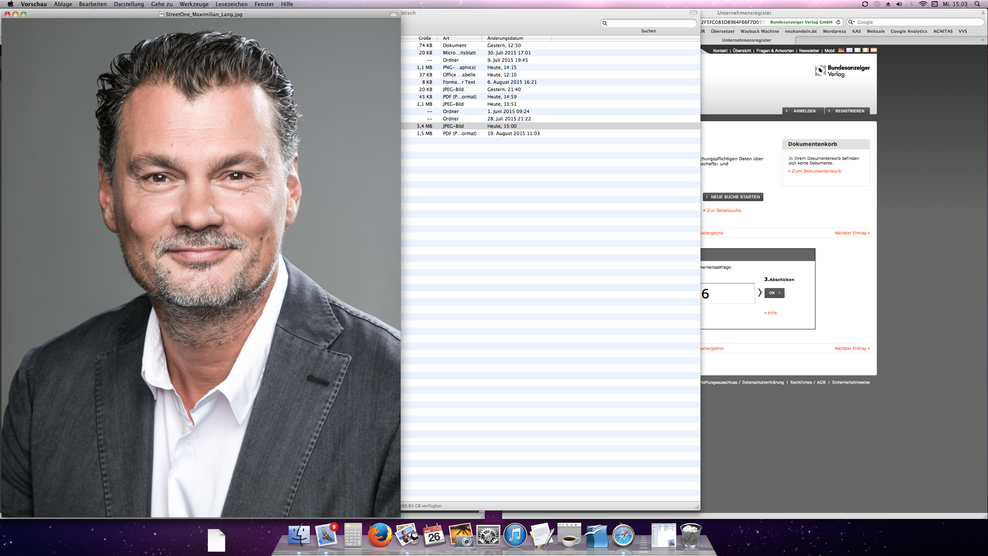988x556 pixels.
Task: Open Image Capture icon in Dock
Action: pyautogui.click(x=461, y=535)
